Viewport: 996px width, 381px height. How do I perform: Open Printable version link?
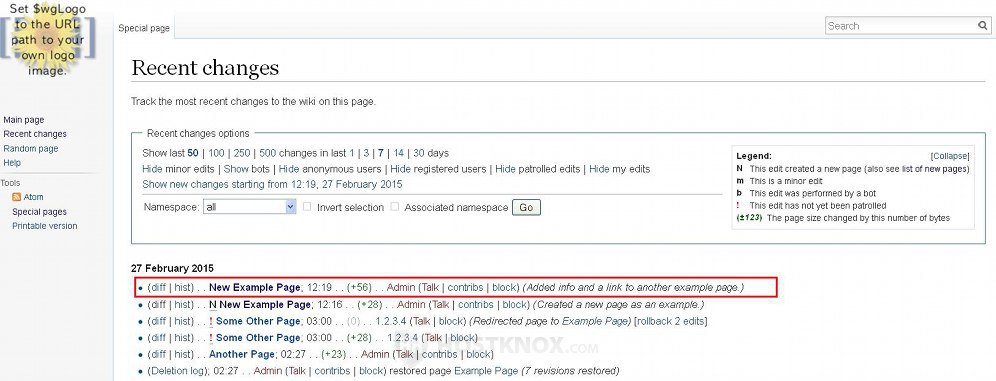[x=44, y=225]
